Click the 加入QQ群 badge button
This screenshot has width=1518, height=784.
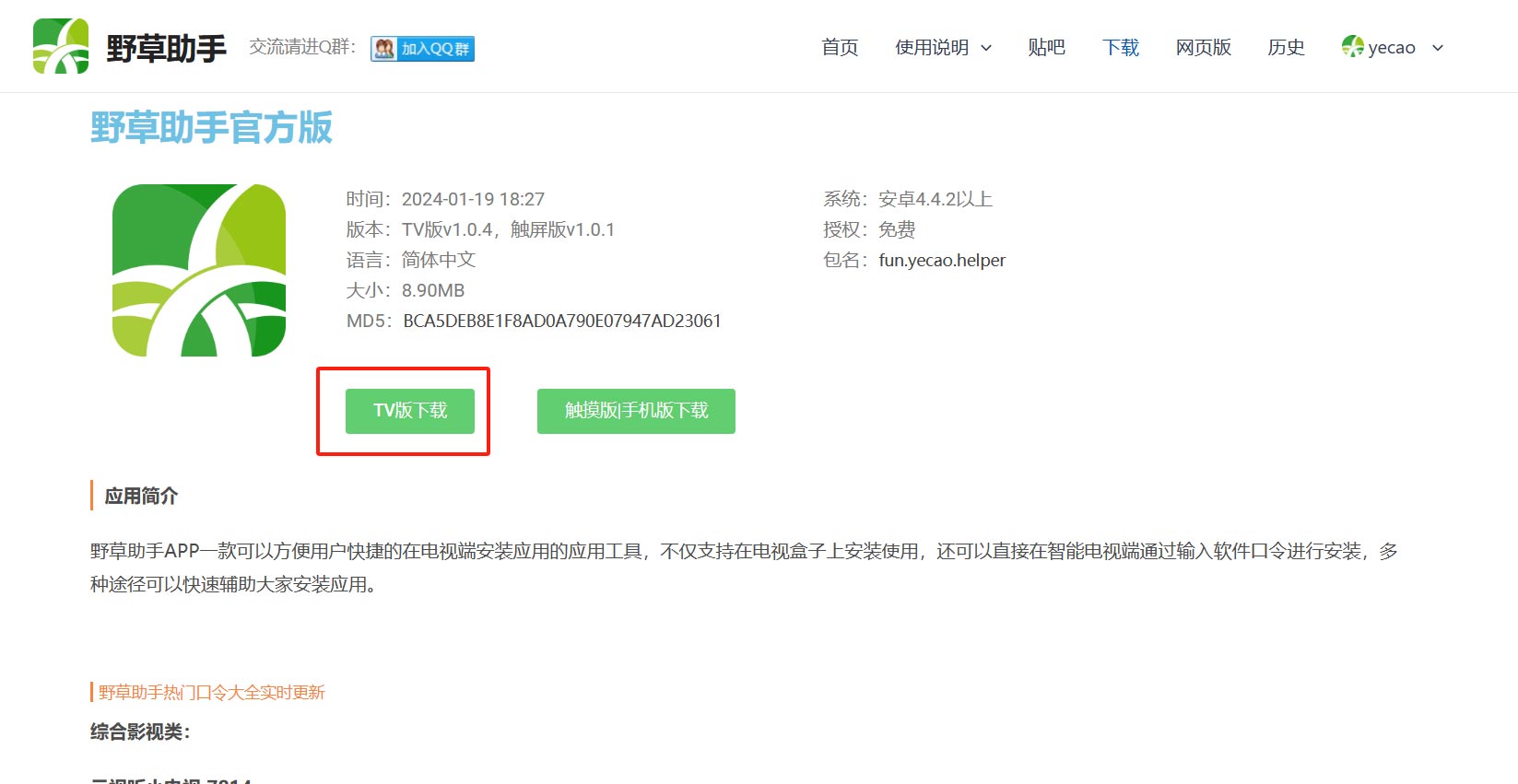[x=422, y=49]
